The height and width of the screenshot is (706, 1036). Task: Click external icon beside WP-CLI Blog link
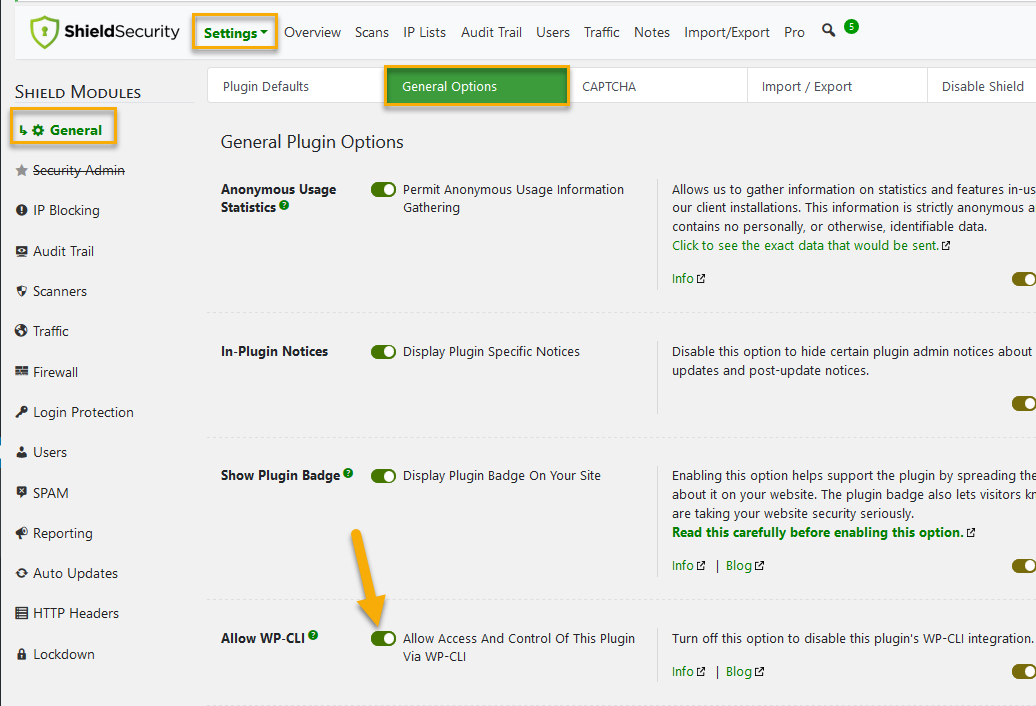coord(759,672)
